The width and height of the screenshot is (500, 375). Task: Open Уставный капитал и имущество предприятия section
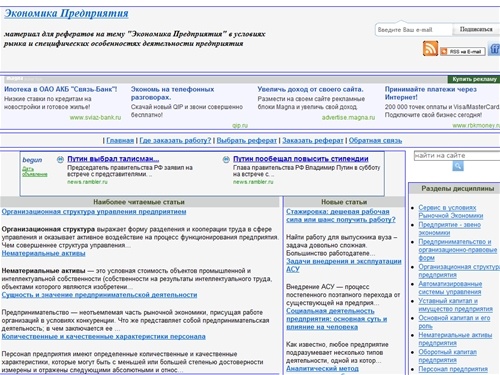456,305
